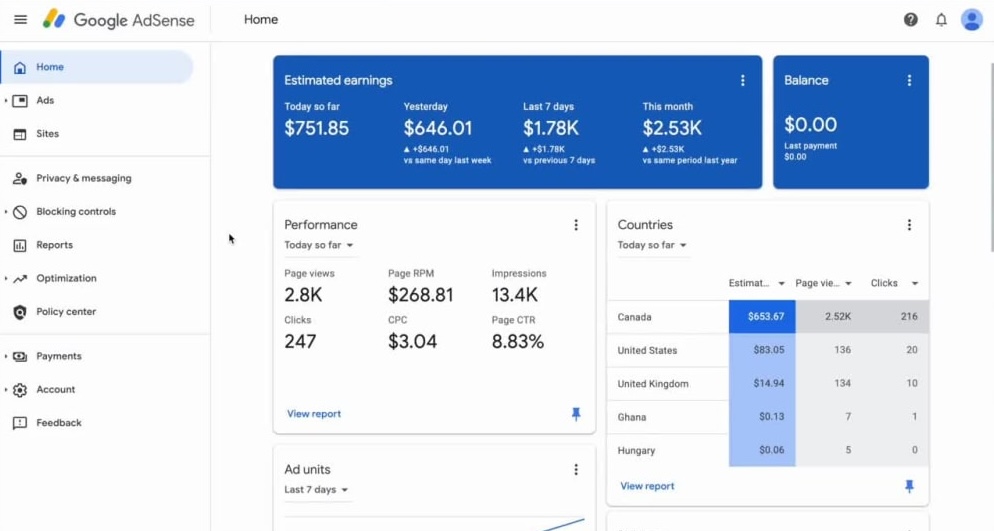Open the help question mark icon
This screenshot has height=531, width=994.
(x=910, y=20)
